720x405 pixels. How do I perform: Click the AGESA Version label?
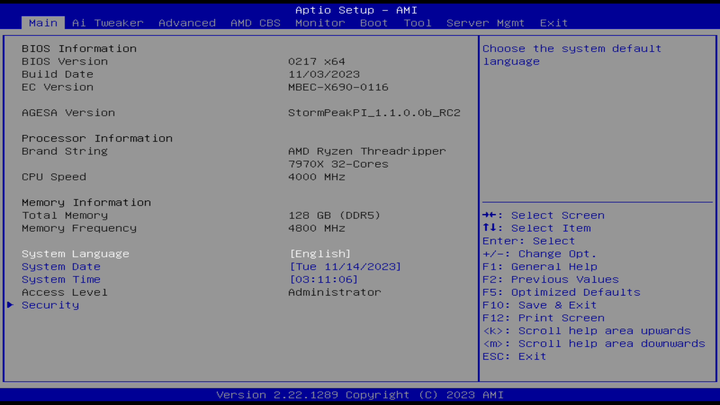(x=68, y=113)
